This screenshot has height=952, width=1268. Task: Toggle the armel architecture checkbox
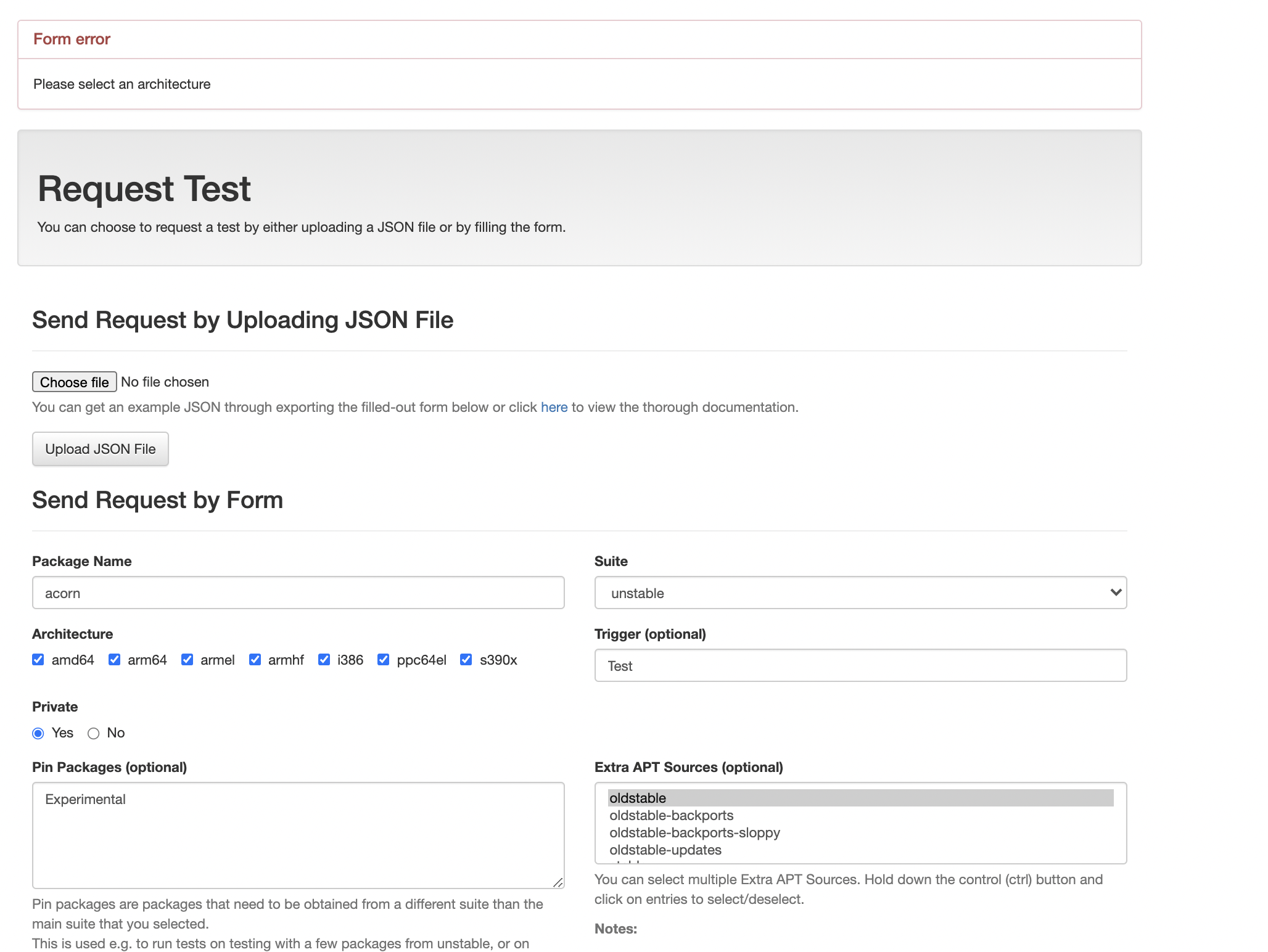(187, 660)
